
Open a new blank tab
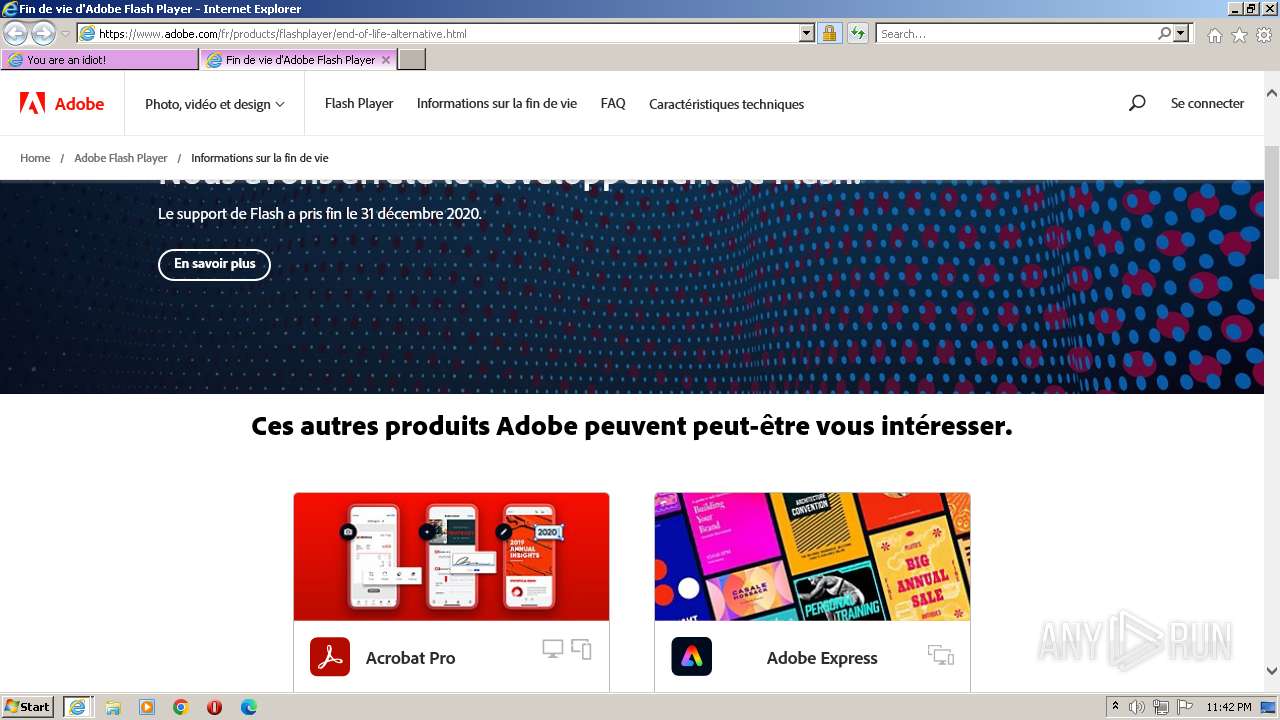[x=412, y=60]
